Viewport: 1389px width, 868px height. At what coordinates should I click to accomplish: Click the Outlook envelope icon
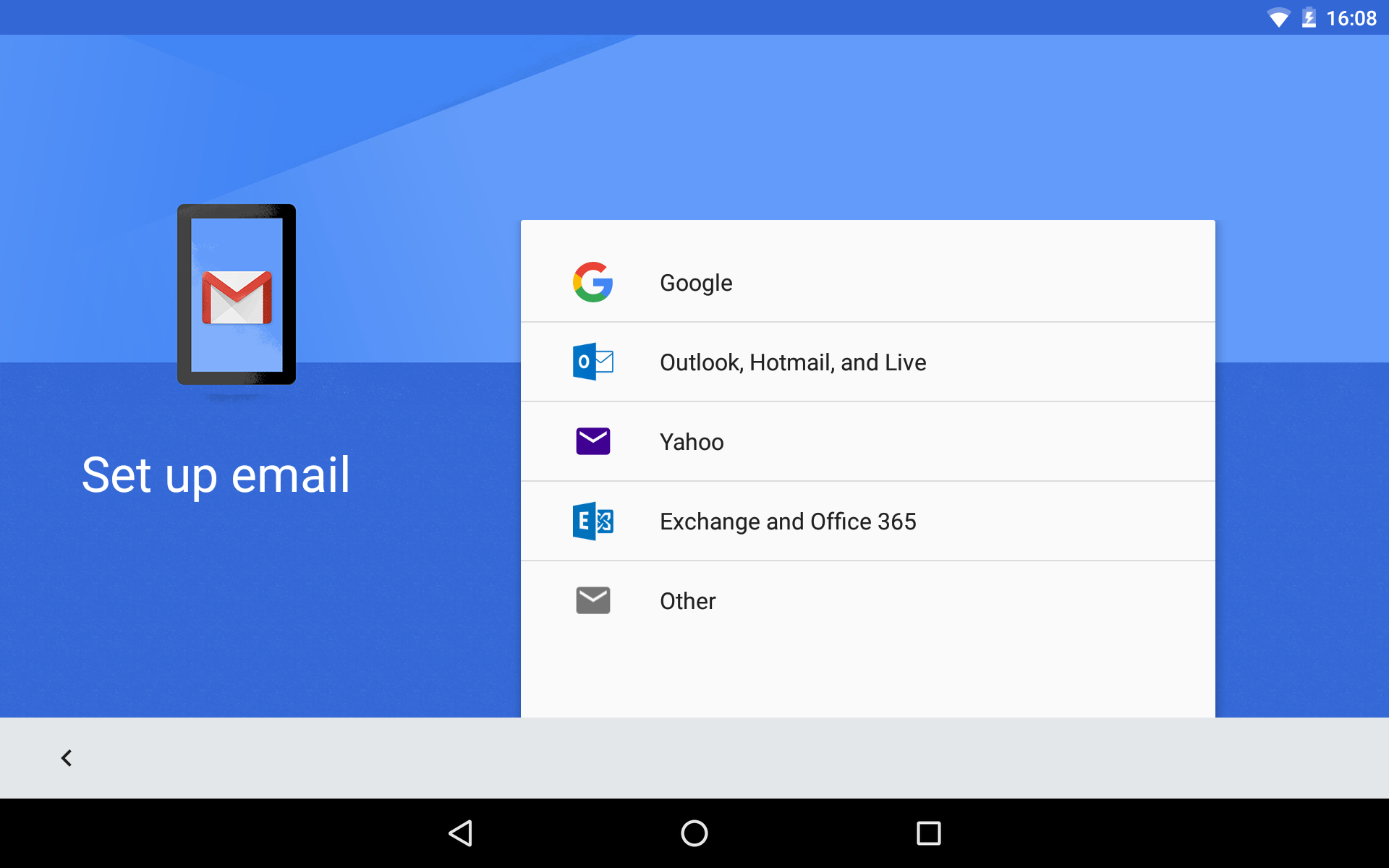(593, 362)
